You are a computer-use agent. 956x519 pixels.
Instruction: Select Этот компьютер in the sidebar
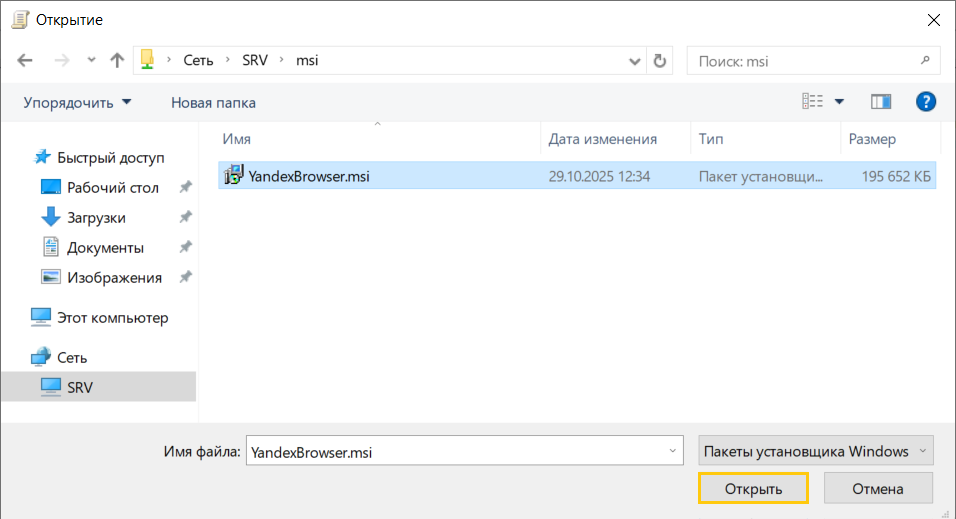(113, 318)
